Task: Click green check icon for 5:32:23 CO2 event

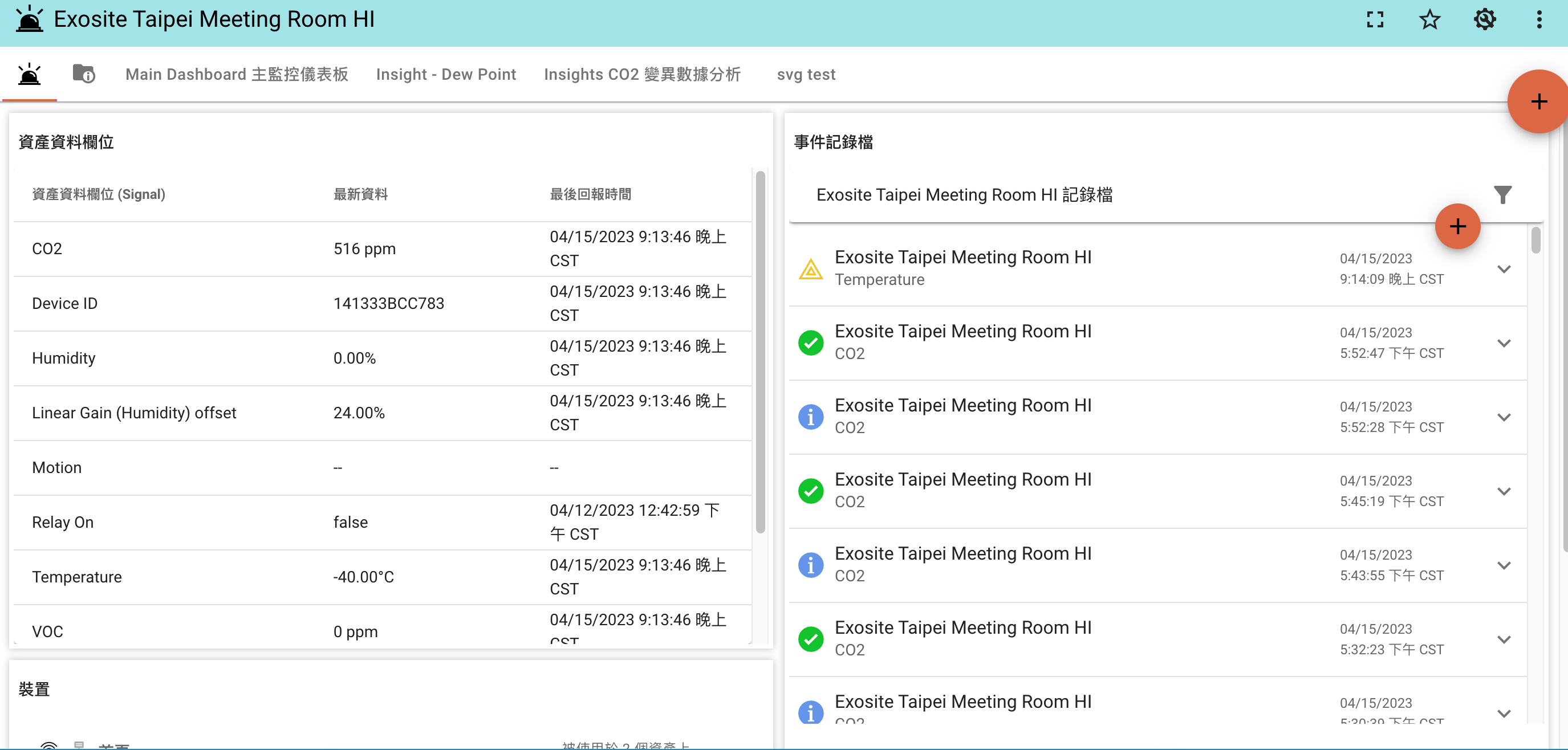Action: click(x=811, y=639)
